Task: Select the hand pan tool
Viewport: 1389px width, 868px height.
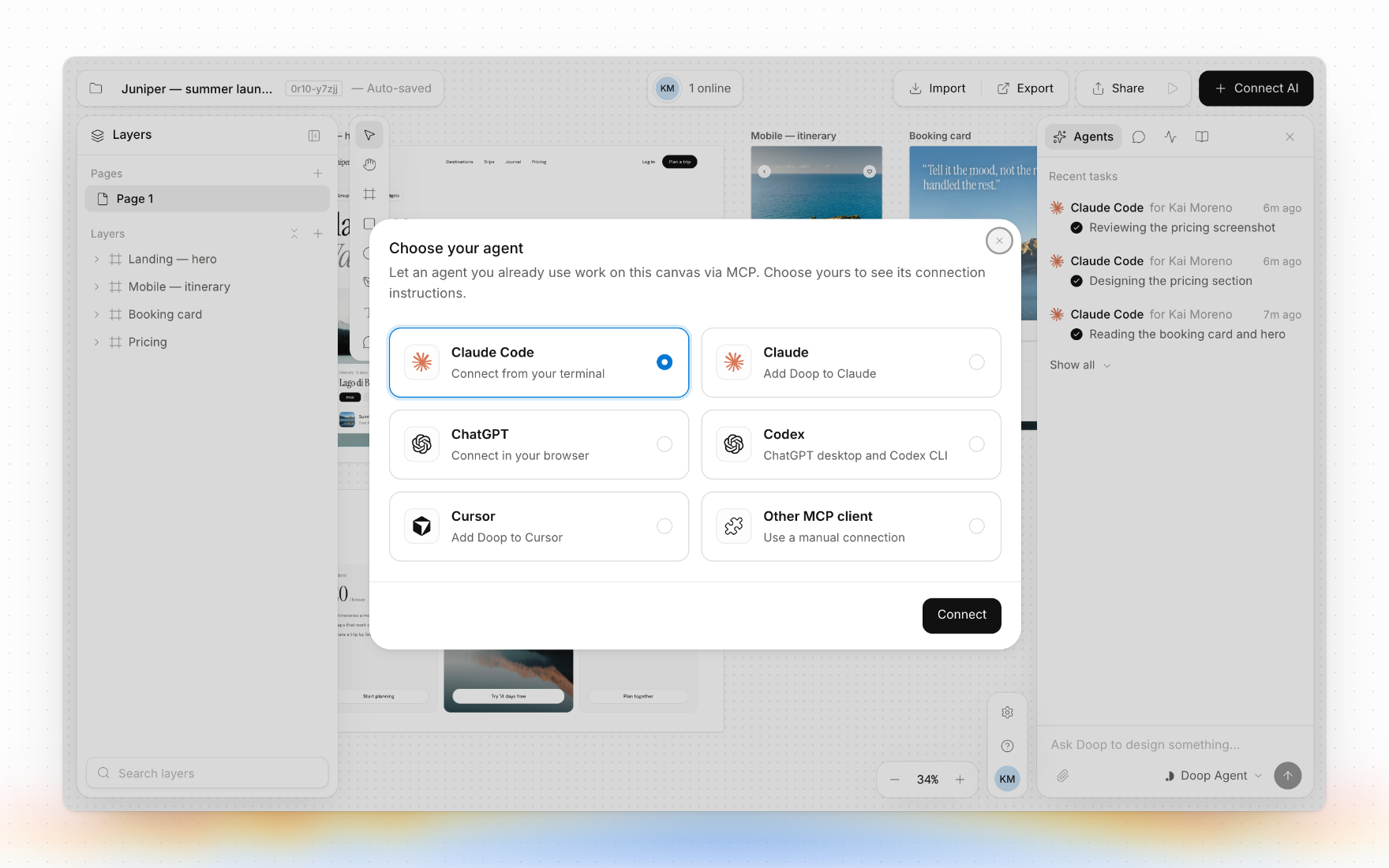Action: [369, 164]
